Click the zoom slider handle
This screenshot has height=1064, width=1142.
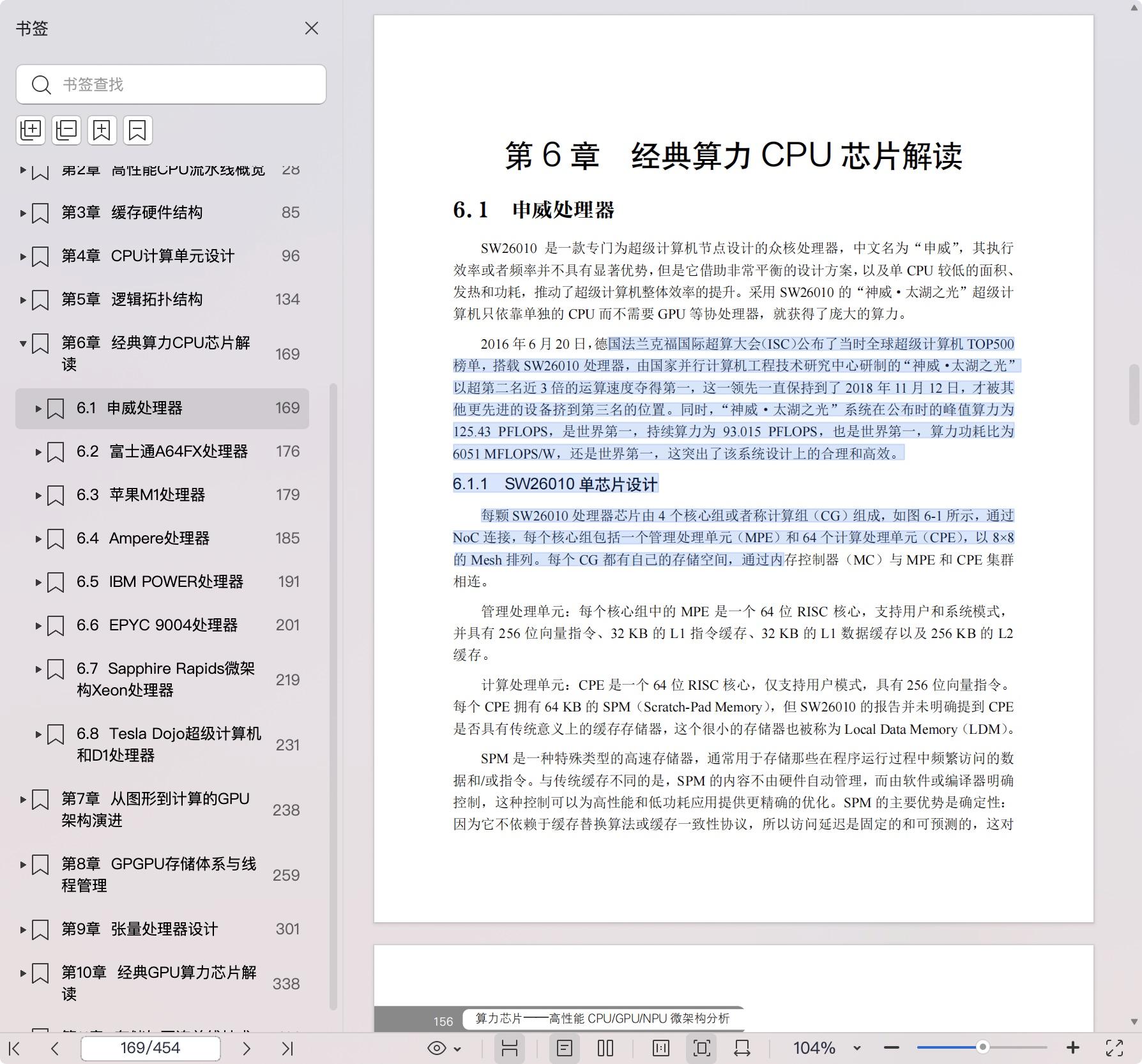(x=983, y=1047)
